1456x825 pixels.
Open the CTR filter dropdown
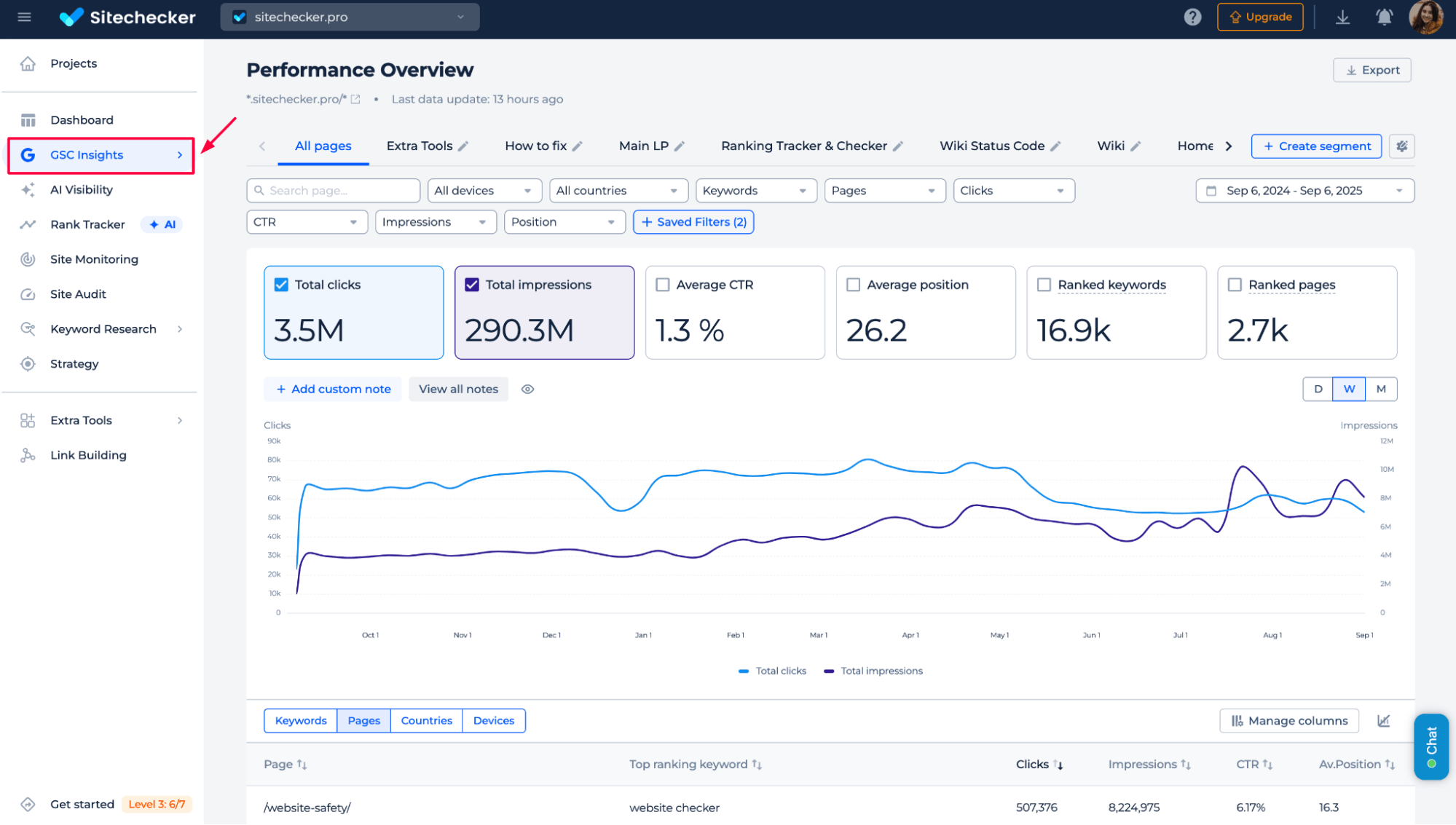(307, 222)
